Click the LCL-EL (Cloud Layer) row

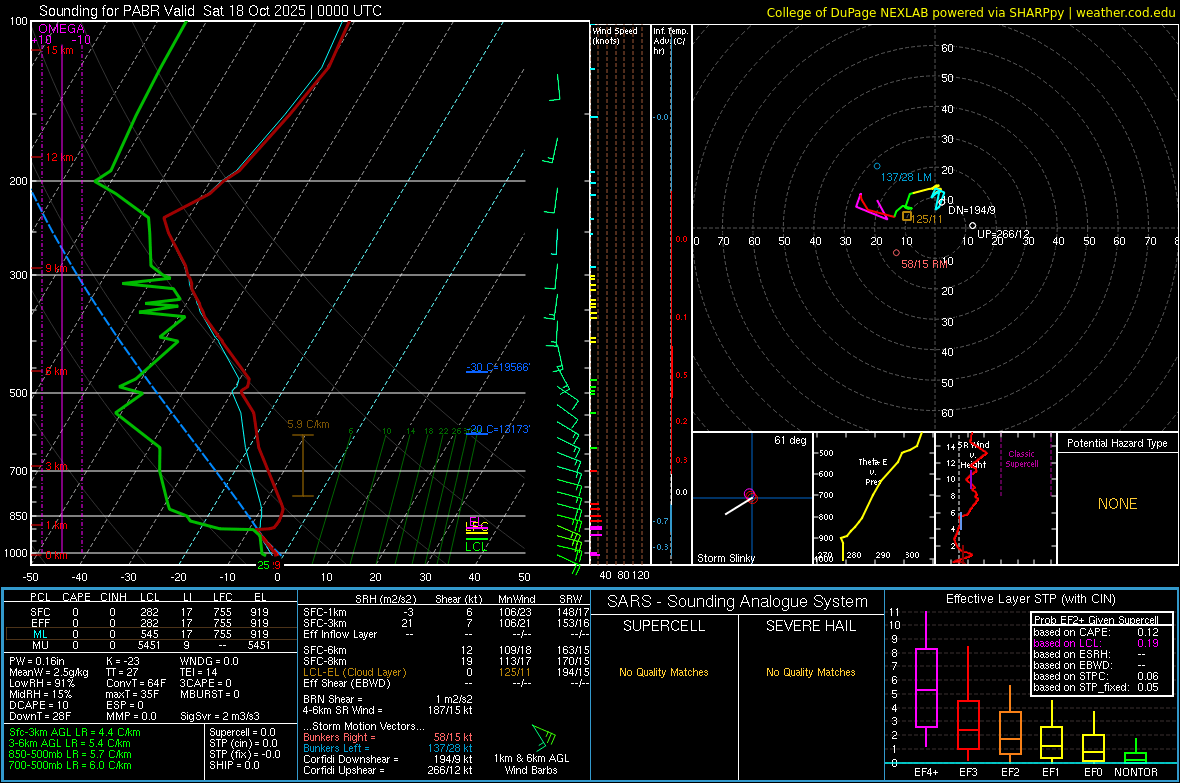(x=446, y=672)
